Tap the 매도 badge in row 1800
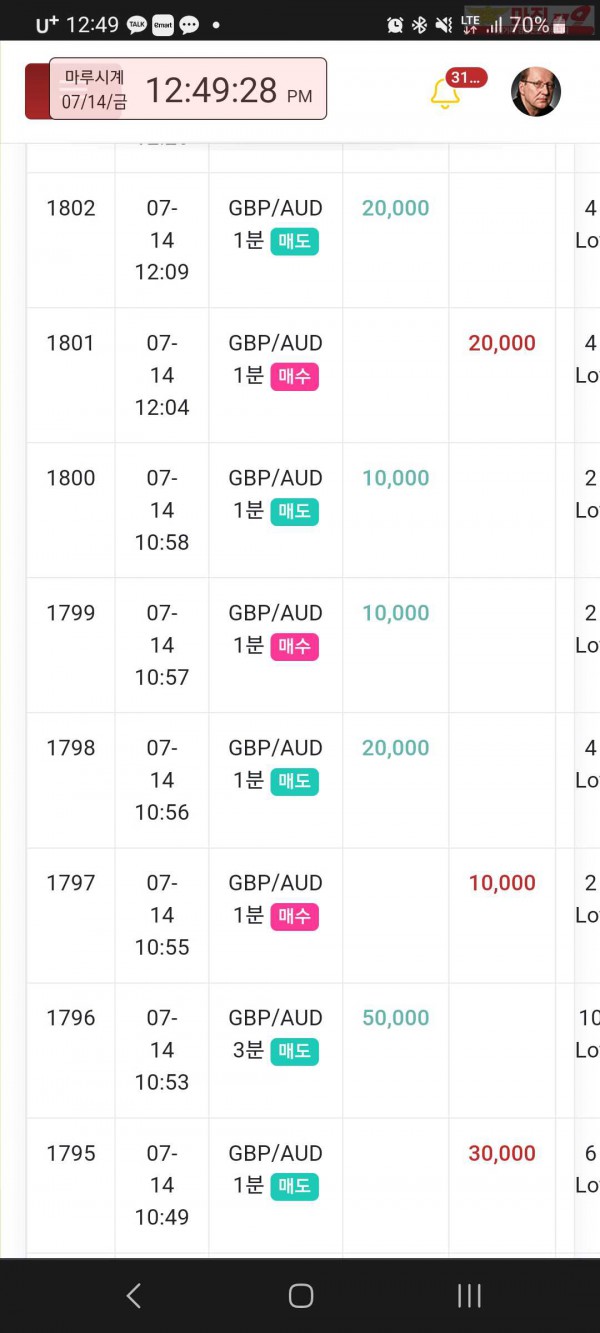The height and width of the screenshot is (1333, 600). [x=294, y=511]
